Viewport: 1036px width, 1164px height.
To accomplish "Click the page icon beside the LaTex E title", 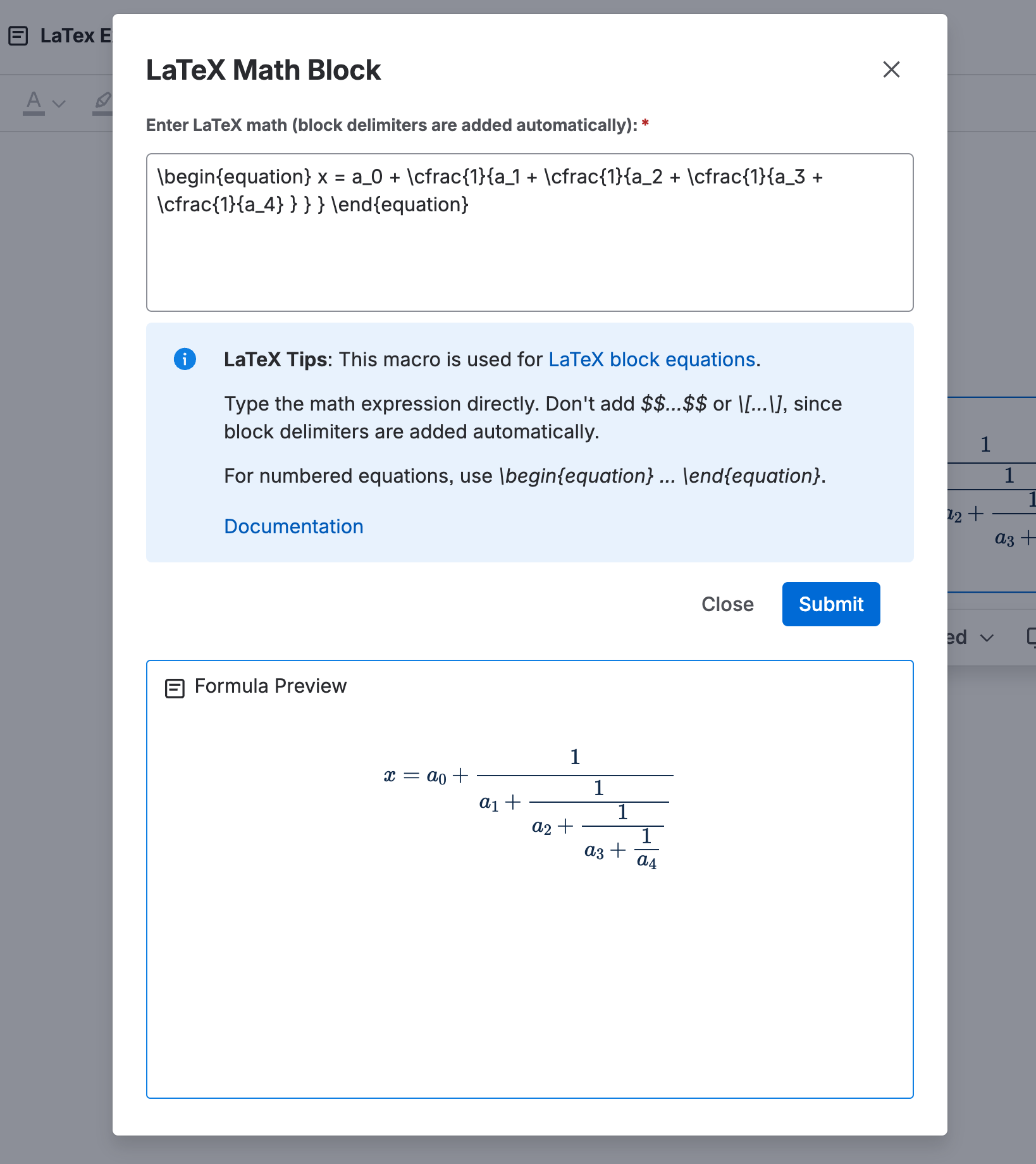I will click(x=18, y=36).
